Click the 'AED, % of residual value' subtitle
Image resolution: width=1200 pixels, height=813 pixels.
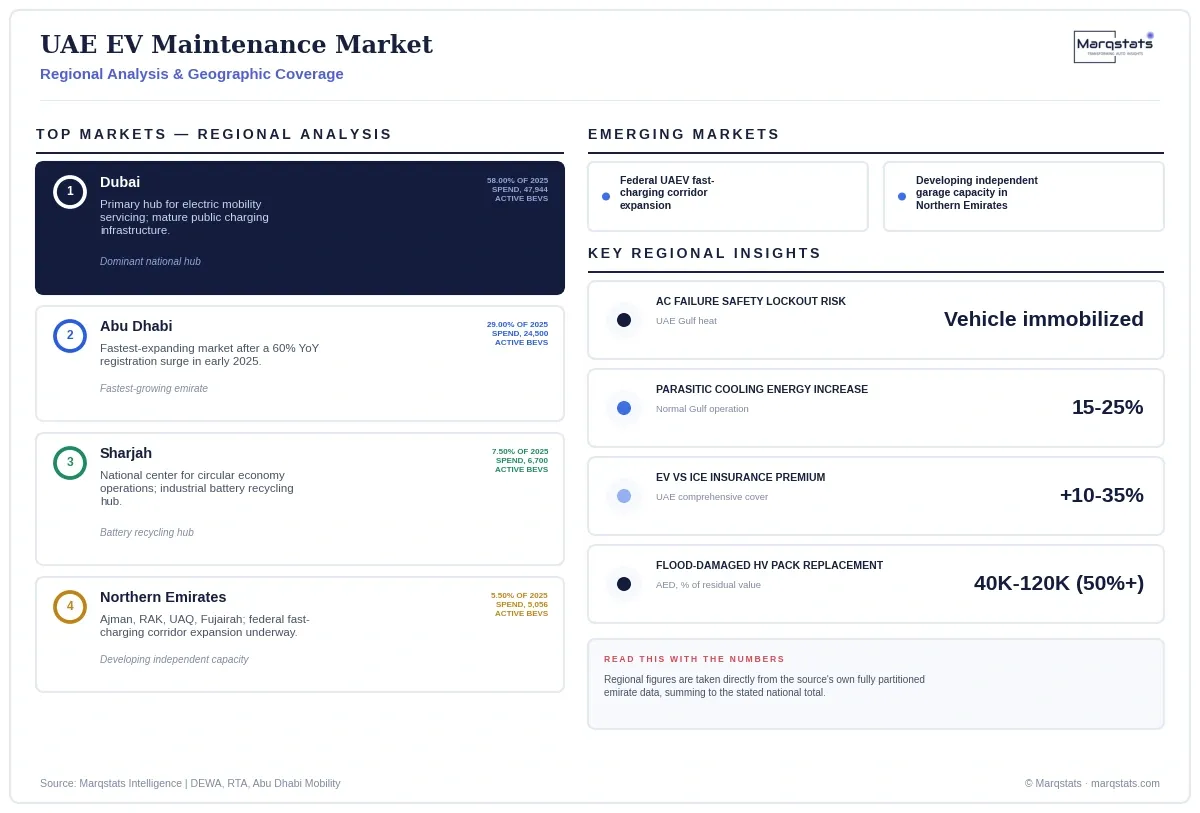[708, 585]
